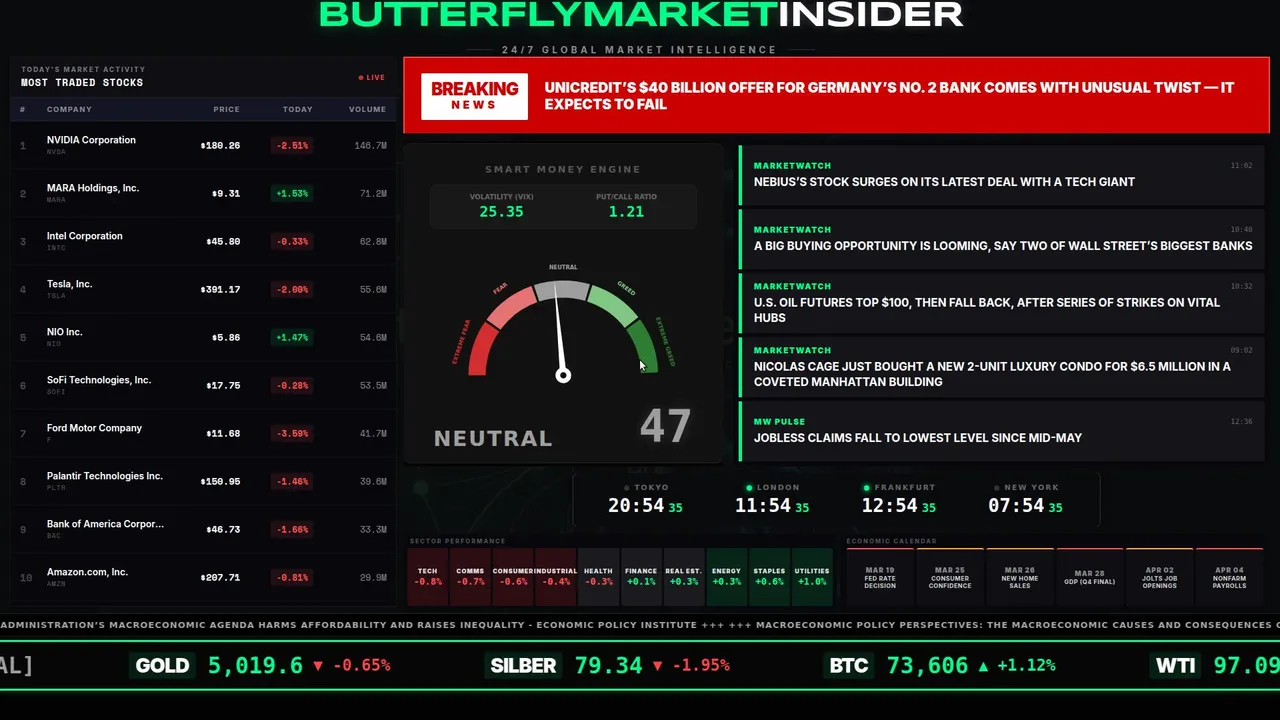Click the Put/Call Ratio 1.21 value
Viewport: 1280px width, 720px height.
pos(626,212)
